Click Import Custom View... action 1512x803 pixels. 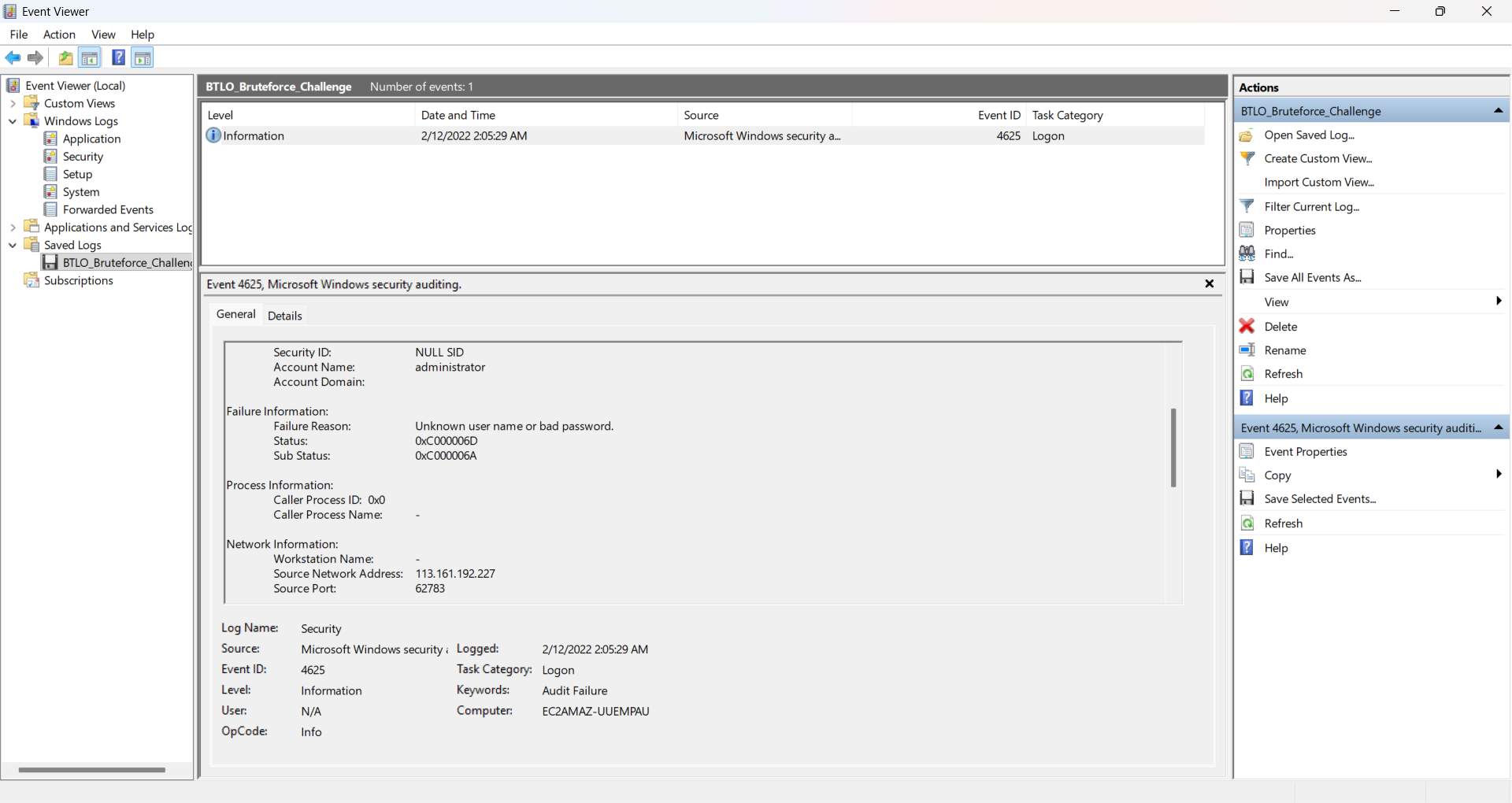tap(1319, 182)
